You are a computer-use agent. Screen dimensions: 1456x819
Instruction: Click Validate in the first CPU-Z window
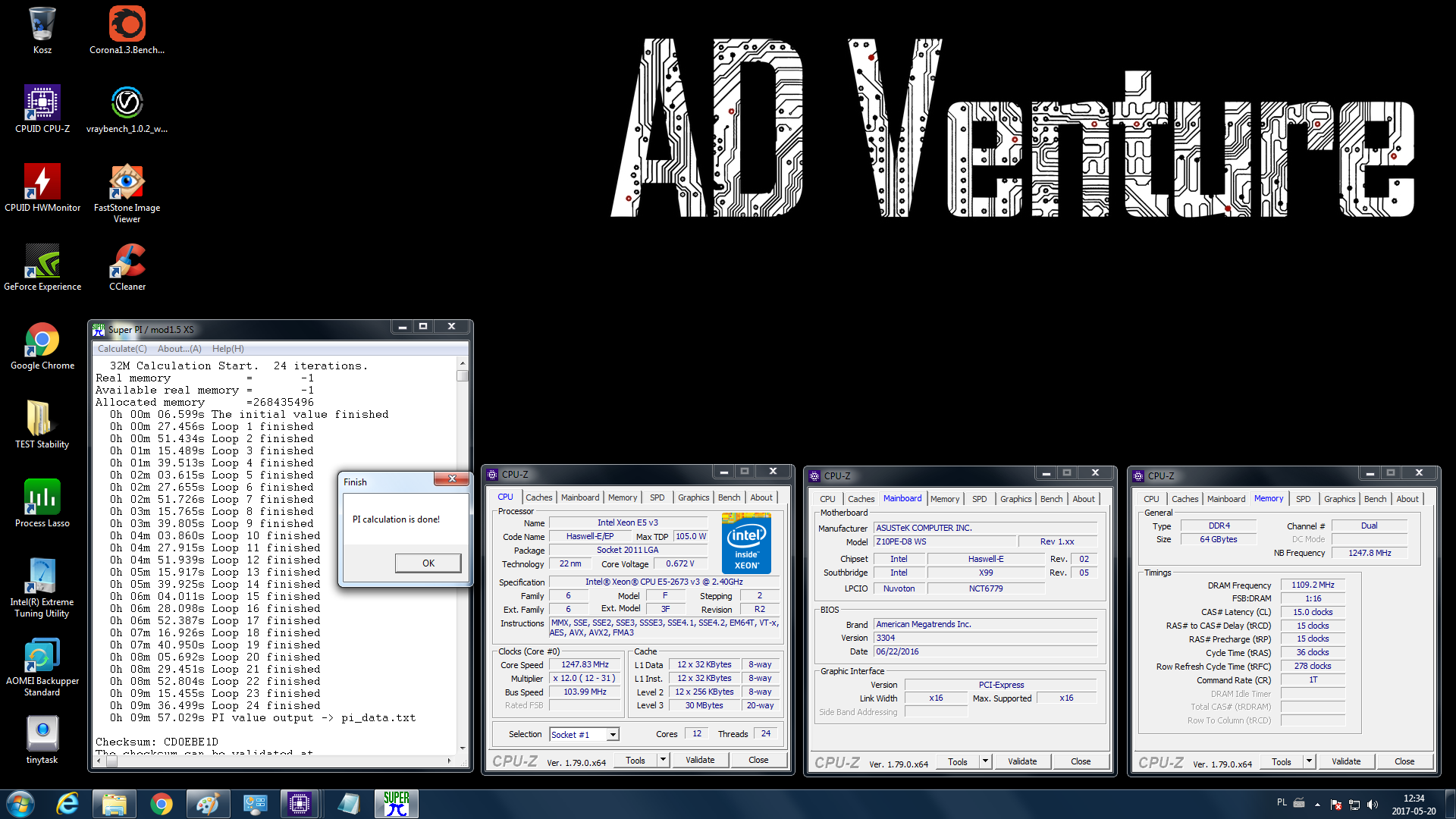point(700,760)
